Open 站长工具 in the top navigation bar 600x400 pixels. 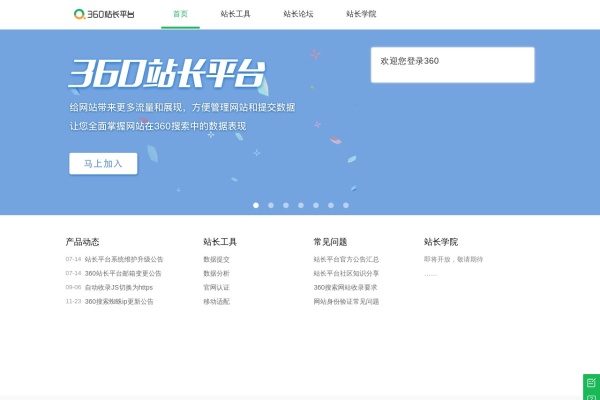tap(235, 14)
